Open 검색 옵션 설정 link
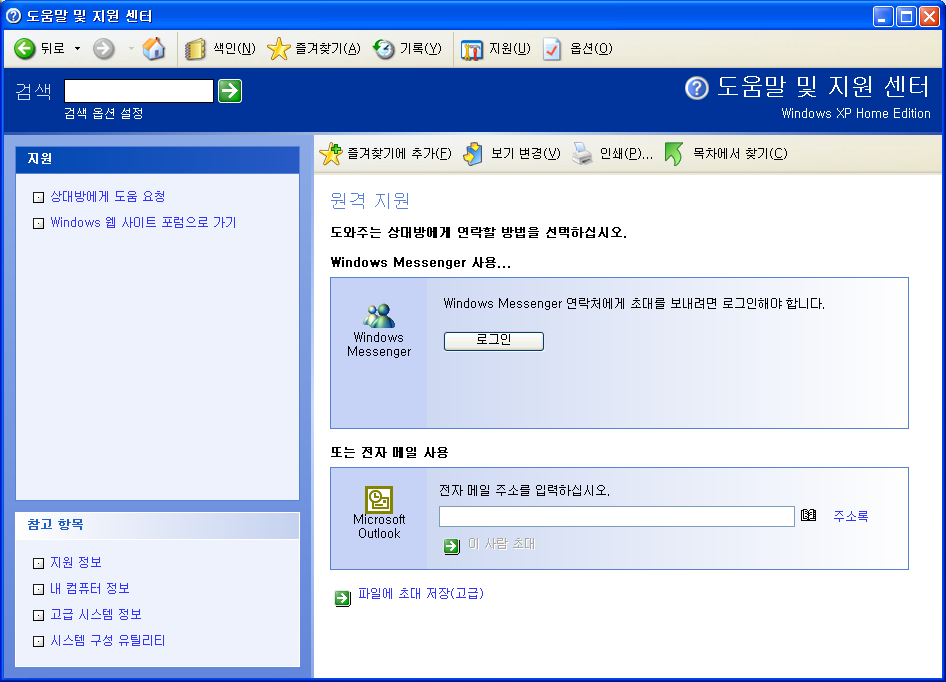The image size is (946, 682). point(104,113)
